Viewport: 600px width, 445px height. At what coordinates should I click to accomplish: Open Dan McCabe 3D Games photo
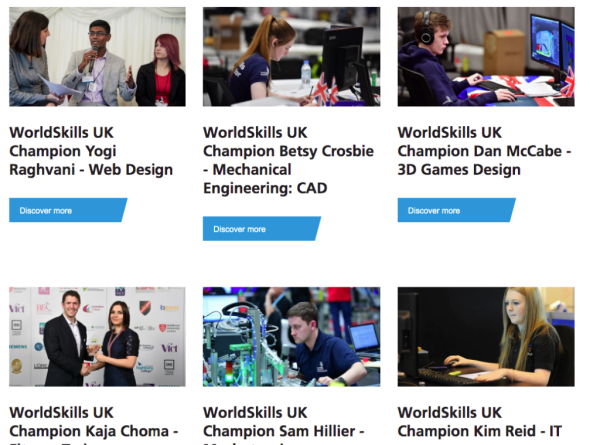[x=486, y=57]
